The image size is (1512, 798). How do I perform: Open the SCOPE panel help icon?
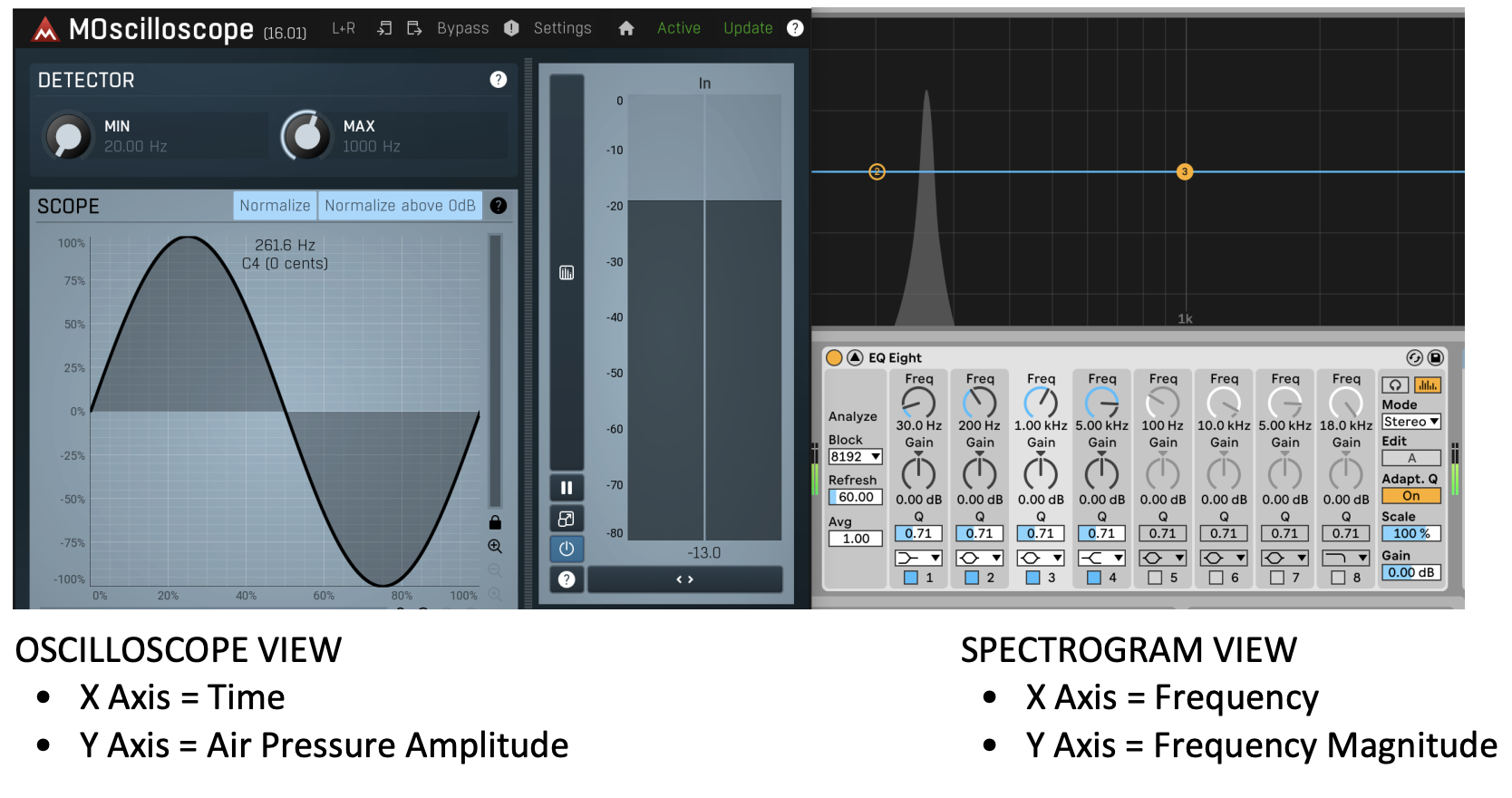499,206
